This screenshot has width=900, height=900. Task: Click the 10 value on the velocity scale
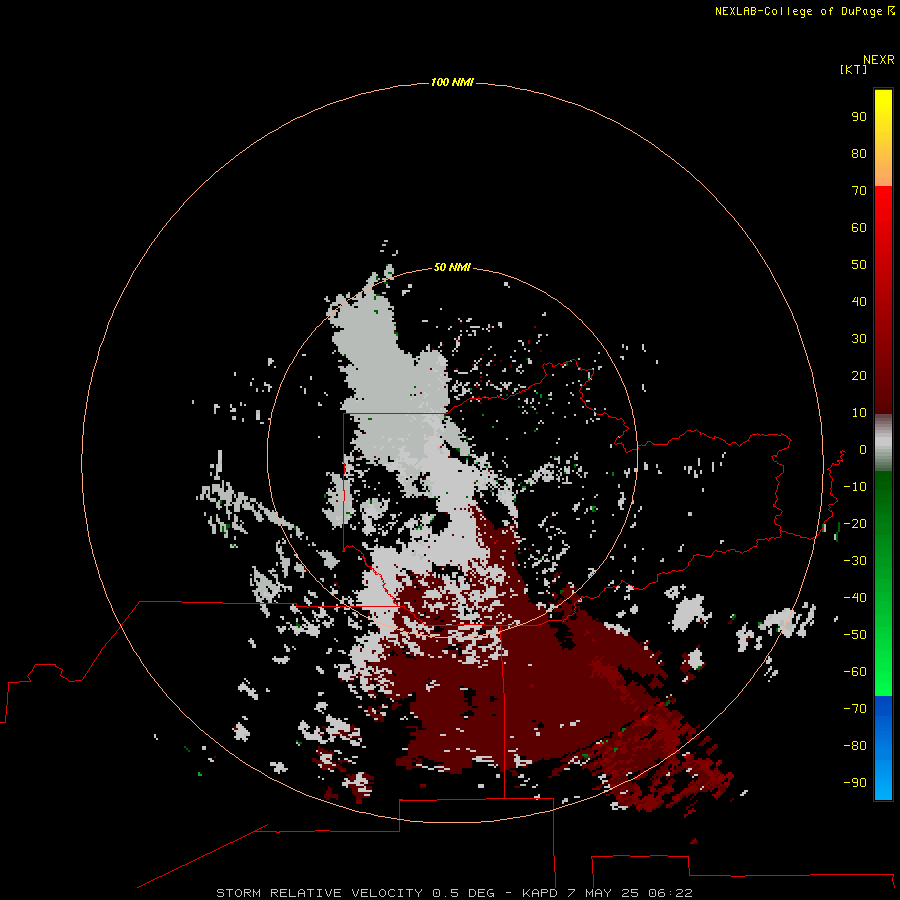[859, 413]
